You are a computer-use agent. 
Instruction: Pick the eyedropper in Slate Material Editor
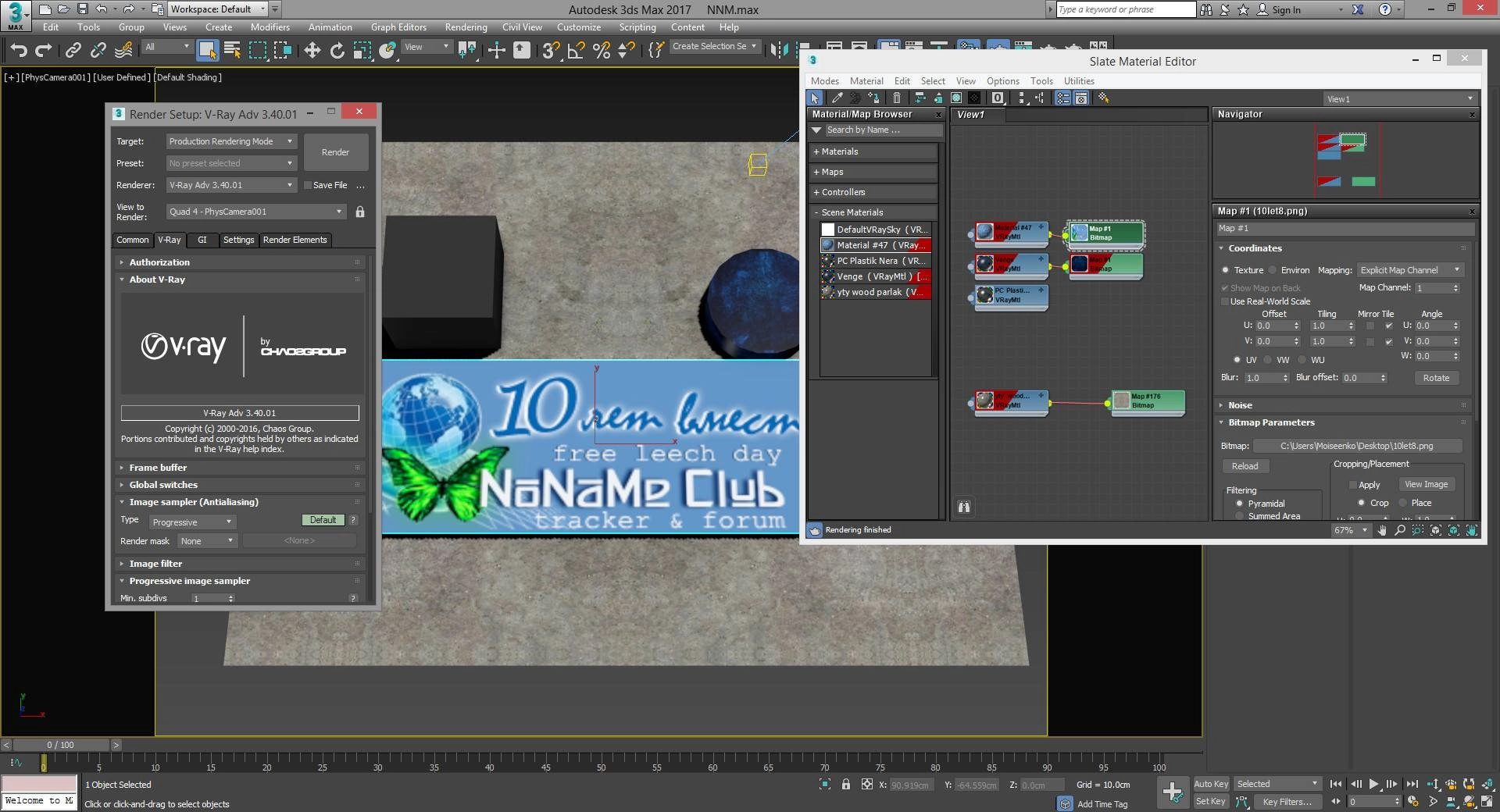click(x=837, y=98)
